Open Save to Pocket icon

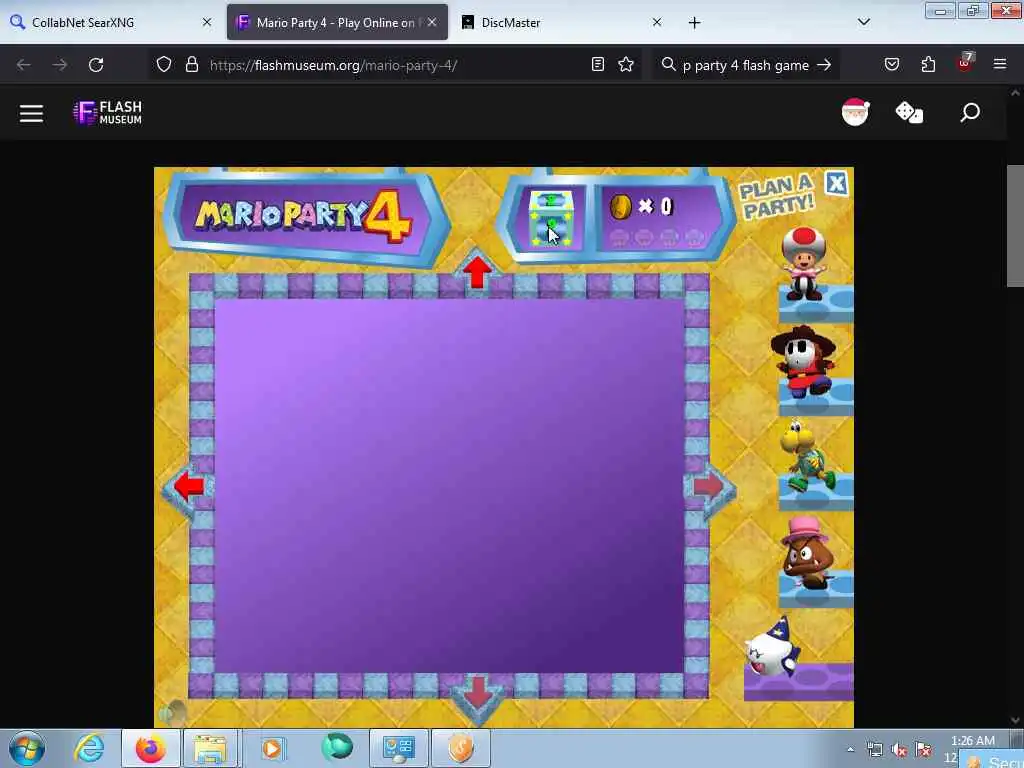(x=892, y=64)
